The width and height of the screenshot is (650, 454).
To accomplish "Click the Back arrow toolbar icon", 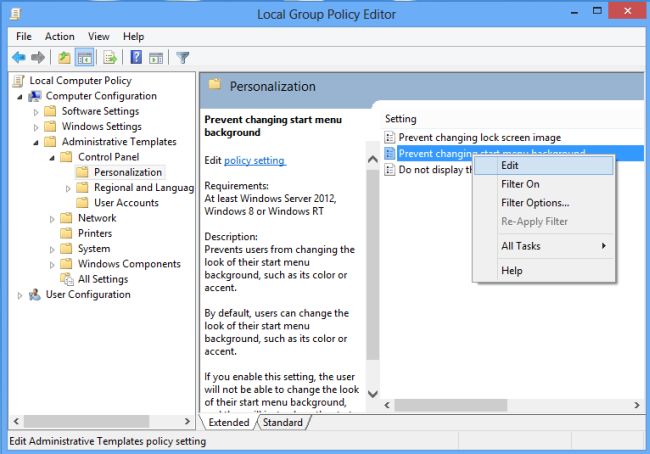I will click(19, 57).
